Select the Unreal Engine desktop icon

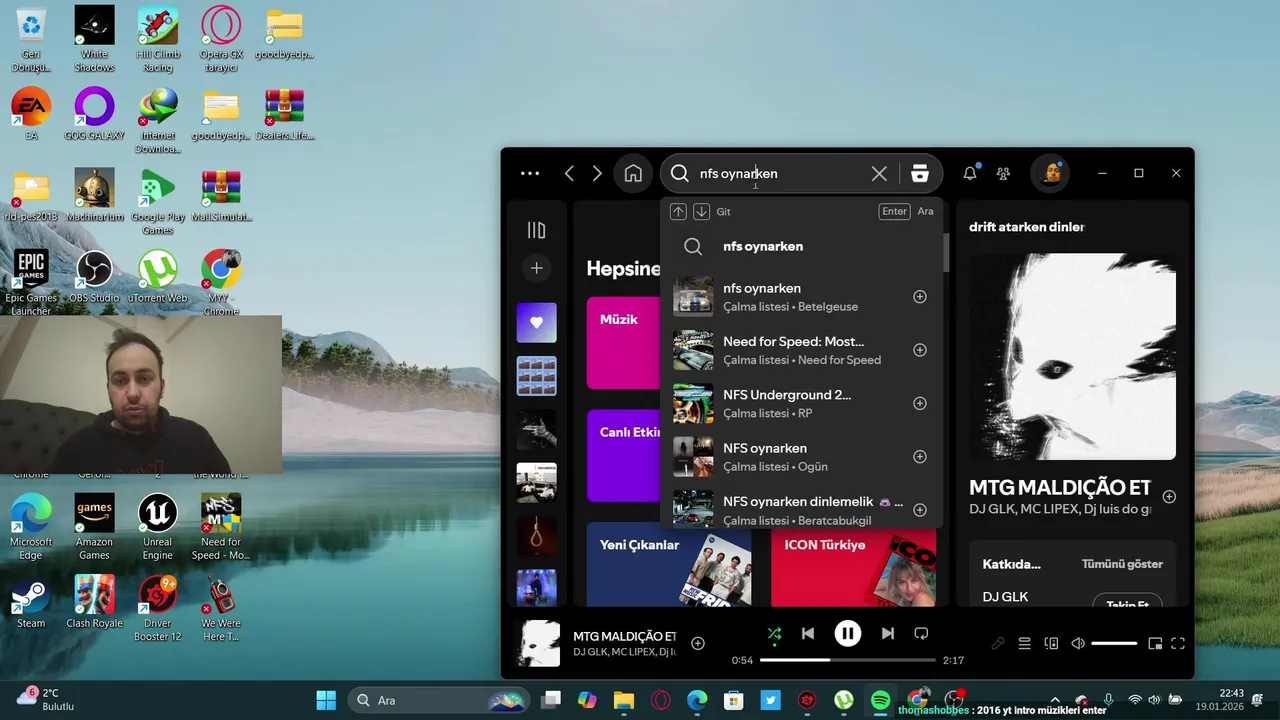pyautogui.click(x=157, y=527)
